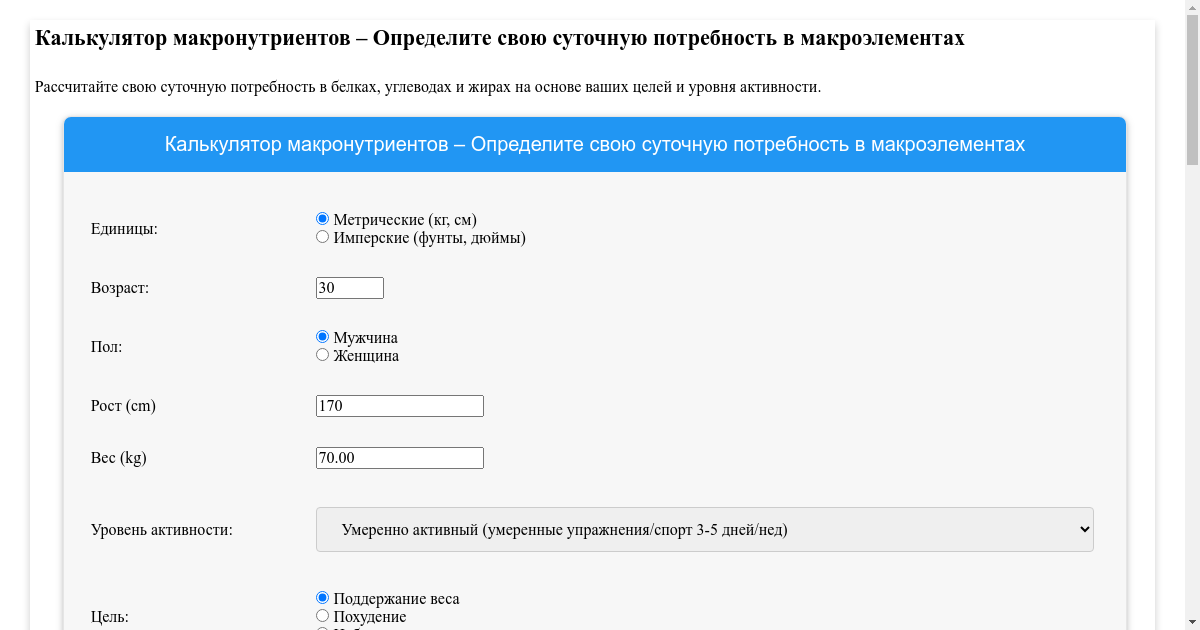The height and width of the screenshot is (630, 1200).
Task: Click the blue calculator title banner
Action: click(595, 145)
